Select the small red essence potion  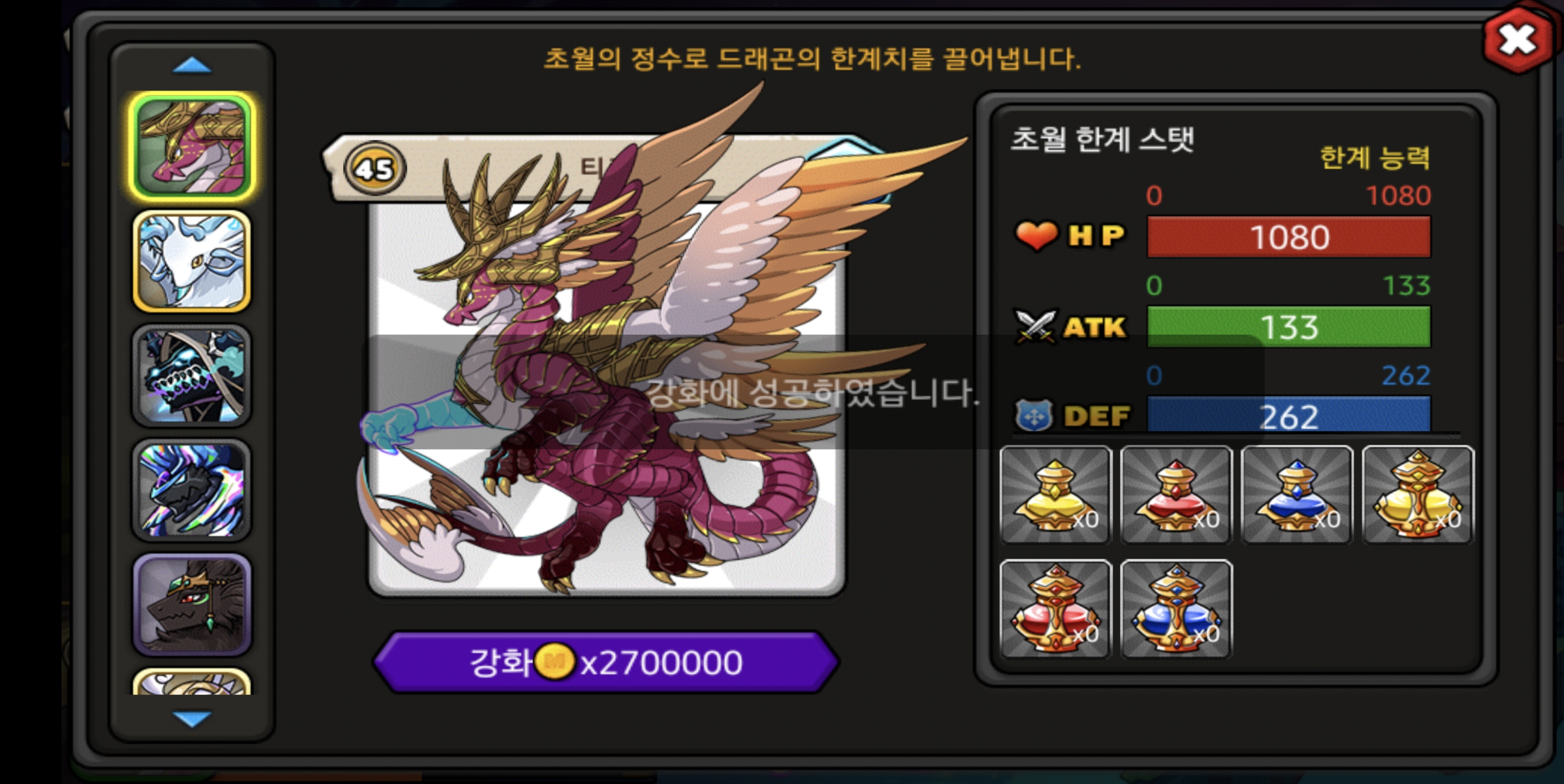coord(1176,494)
